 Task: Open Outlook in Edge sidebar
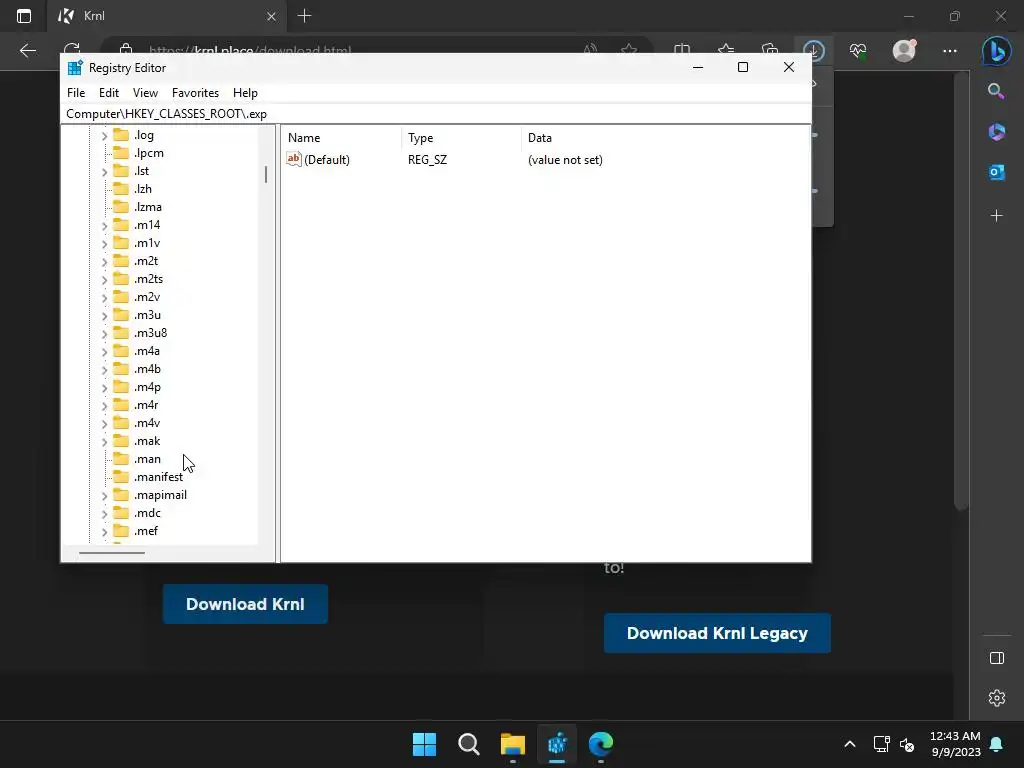point(997,172)
